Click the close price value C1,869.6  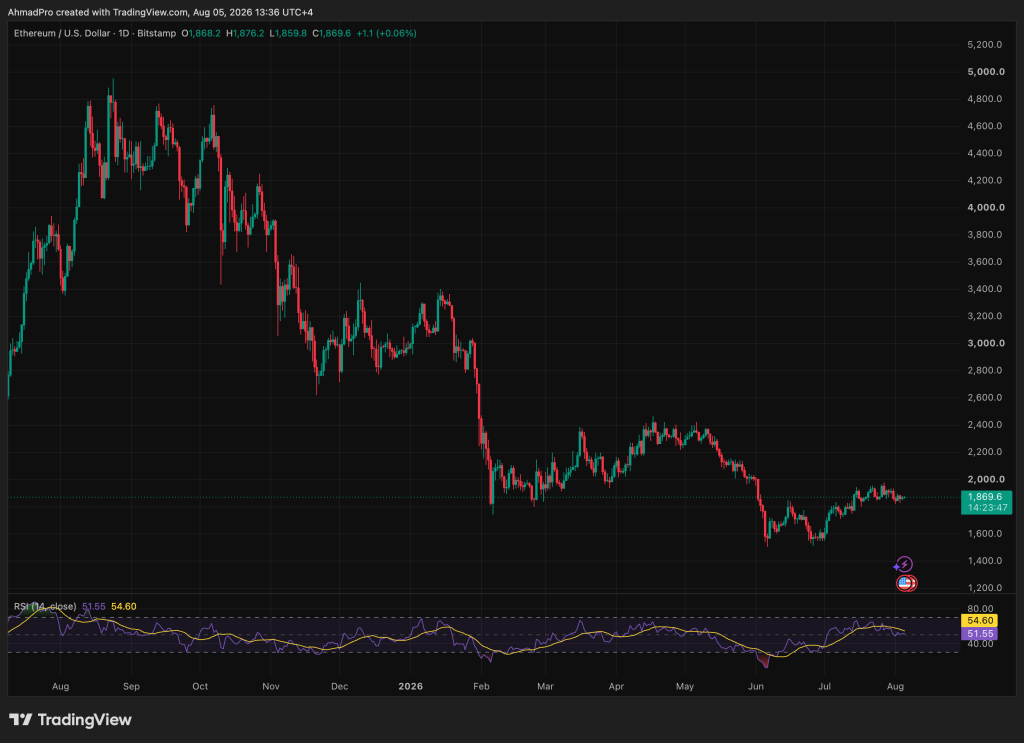[331, 33]
